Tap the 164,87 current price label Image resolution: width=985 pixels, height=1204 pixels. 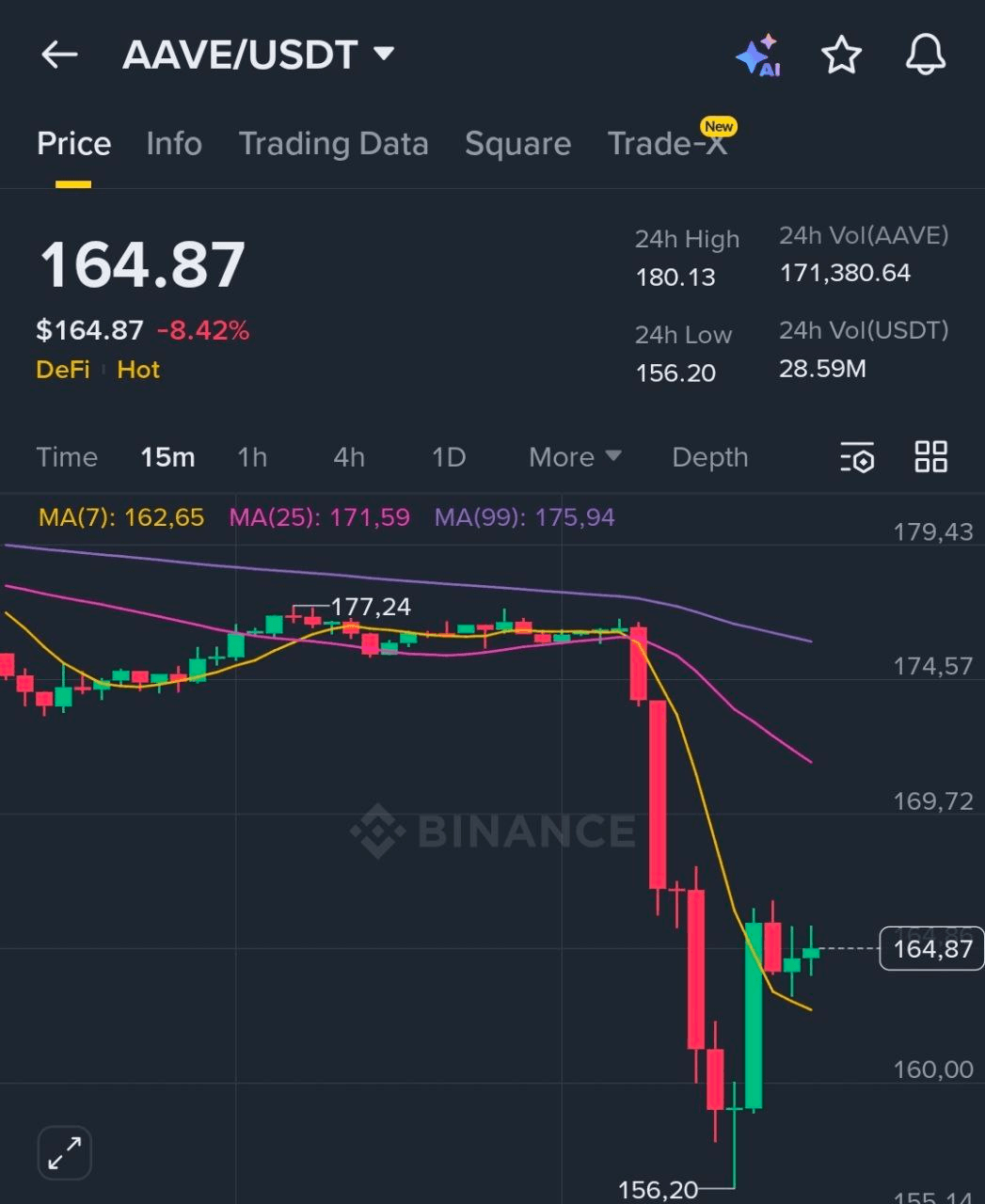(x=931, y=948)
